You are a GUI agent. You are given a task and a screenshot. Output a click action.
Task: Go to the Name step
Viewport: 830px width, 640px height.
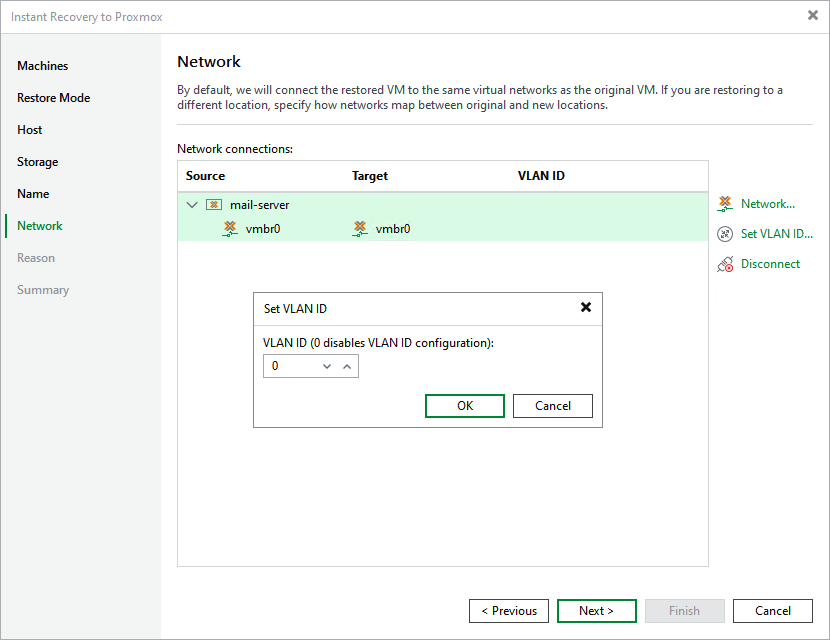point(33,194)
